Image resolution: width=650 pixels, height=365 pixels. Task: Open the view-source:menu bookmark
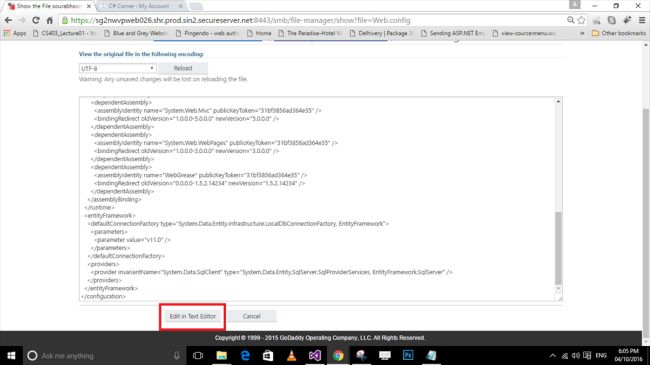(524, 33)
